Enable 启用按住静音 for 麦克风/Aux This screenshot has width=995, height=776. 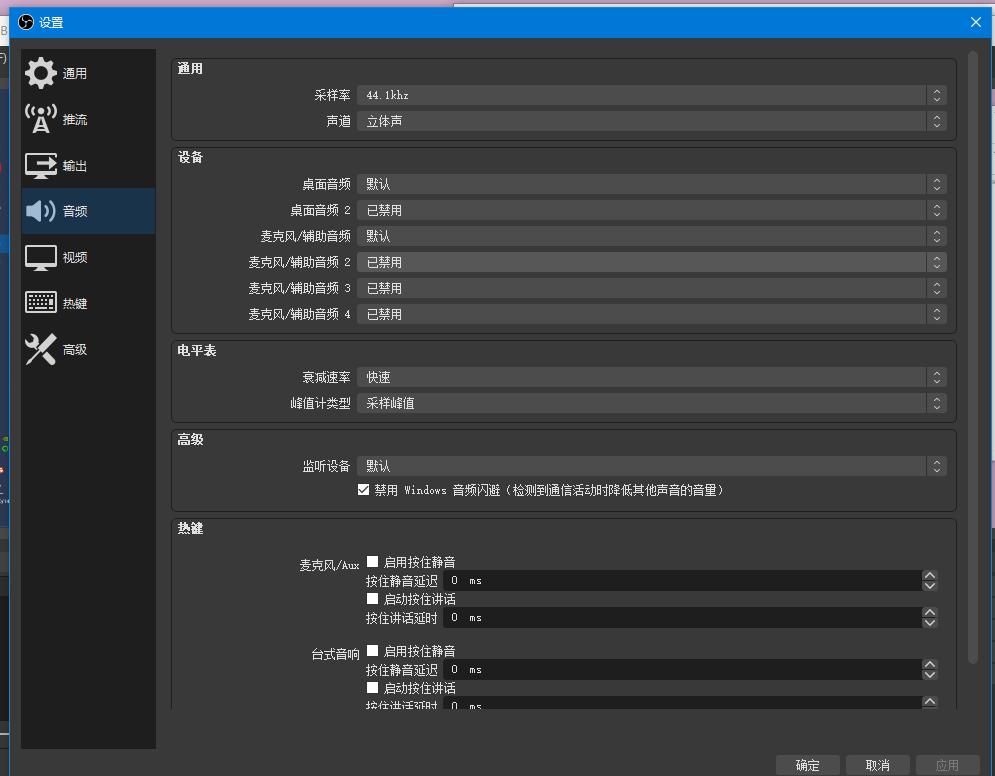[x=372, y=561]
